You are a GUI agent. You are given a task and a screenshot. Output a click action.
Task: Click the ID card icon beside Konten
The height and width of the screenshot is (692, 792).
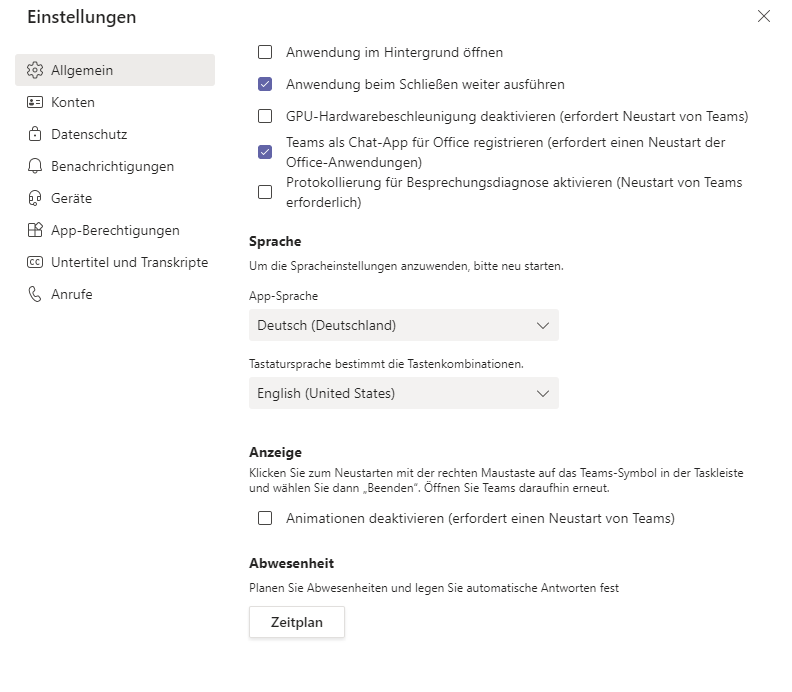[x=35, y=103]
